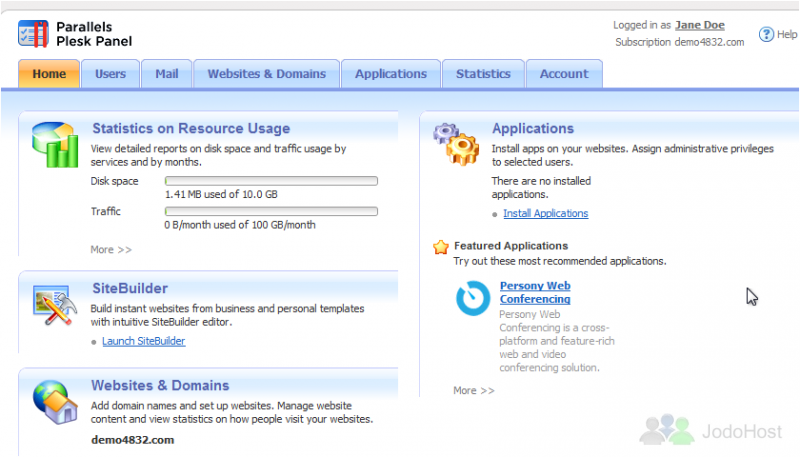800x457 pixels.
Task: Click the Statistics on Resource Usage heading
Action: (191, 129)
